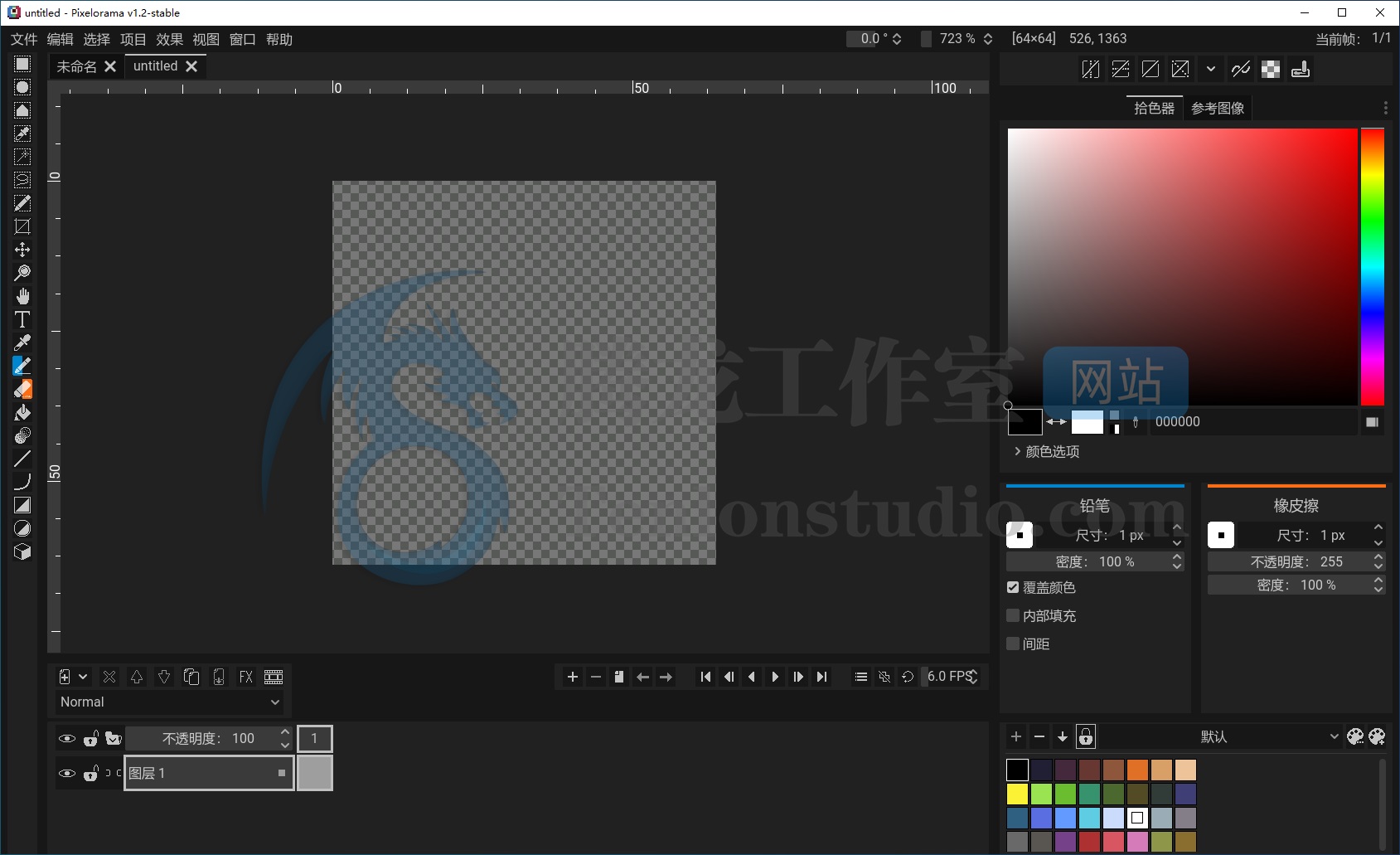The height and width of the screenshot is (855, 1400).
Task: Clone the current layer
Action: pos(191,677)
